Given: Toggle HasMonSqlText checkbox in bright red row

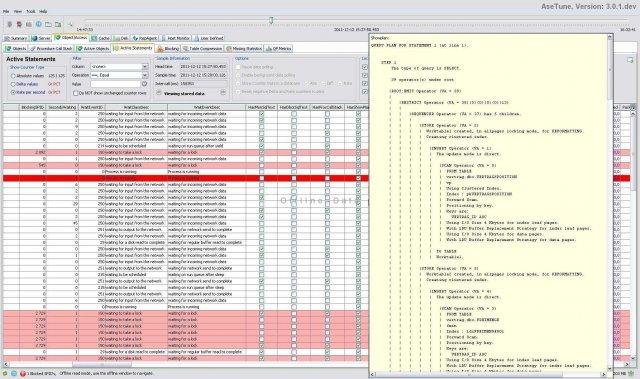Looking at the screenshot, I should click(262, 178).
